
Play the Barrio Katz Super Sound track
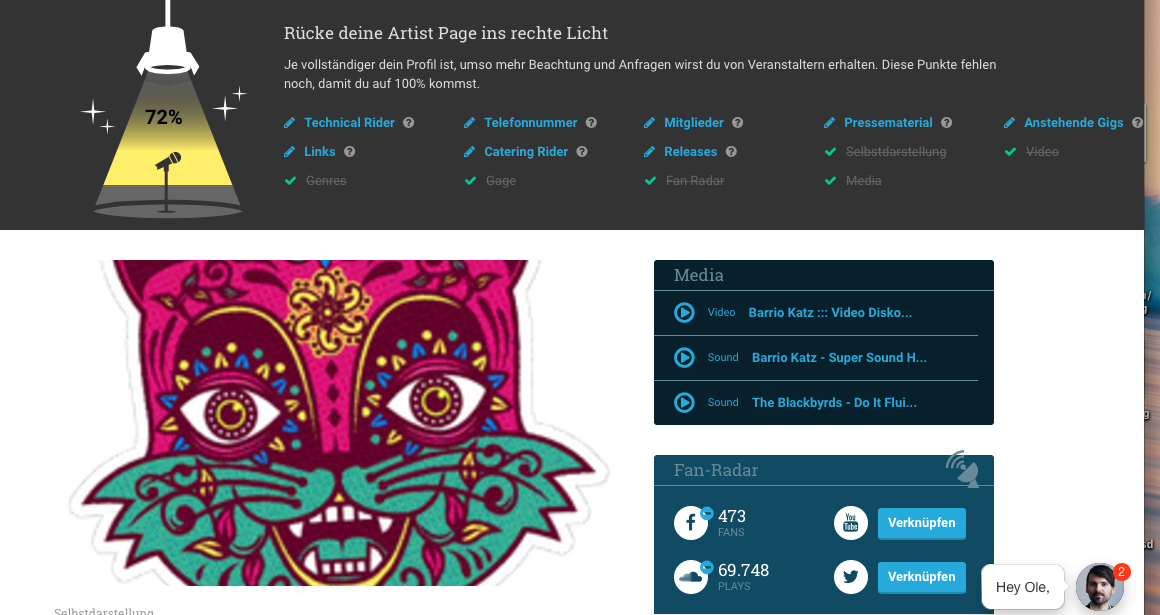(684, 358)
